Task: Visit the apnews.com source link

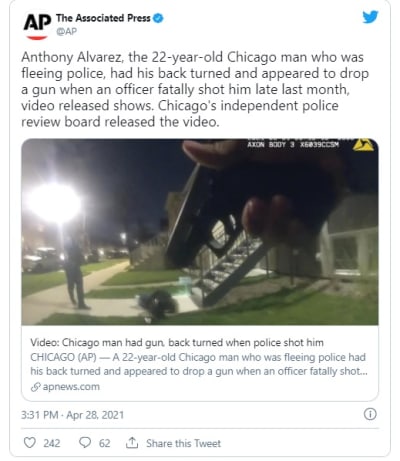Action: pos(71,387)
